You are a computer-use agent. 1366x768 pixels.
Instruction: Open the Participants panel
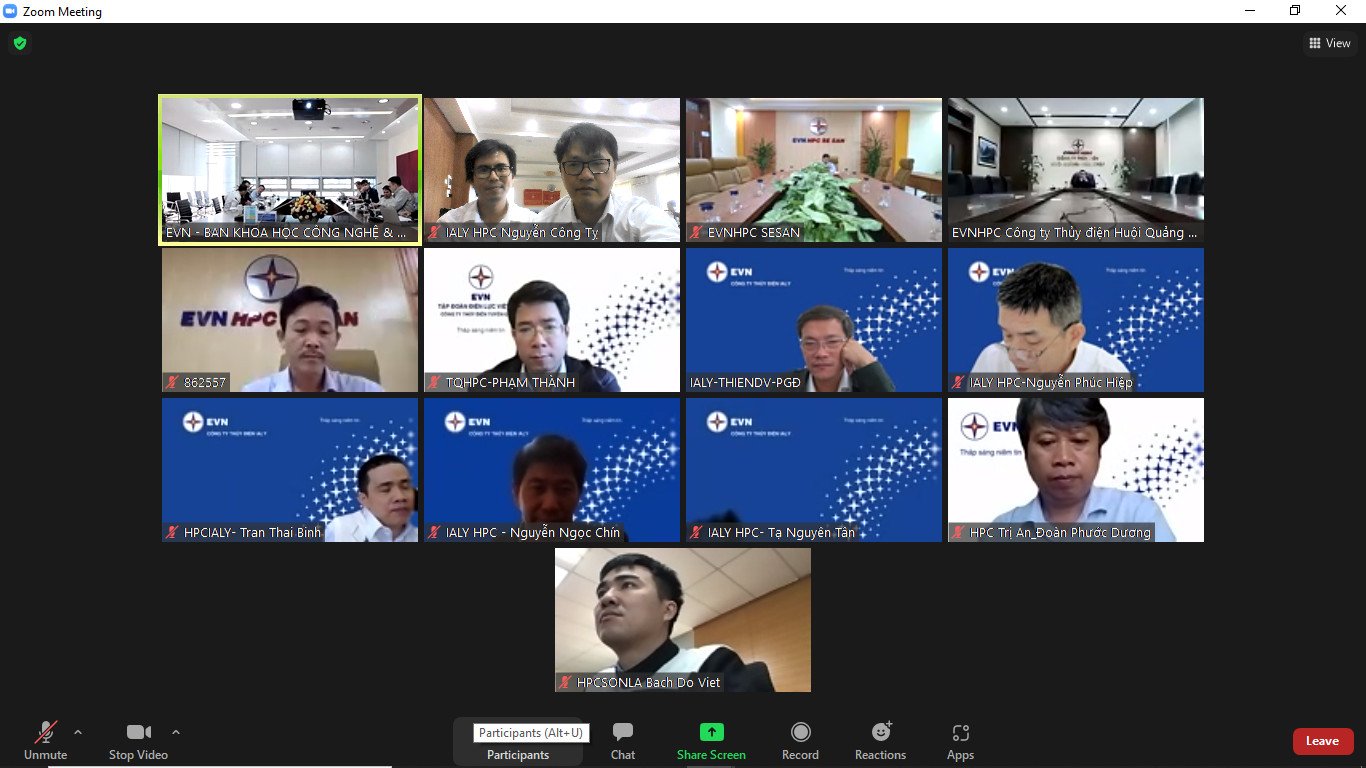pos(518,741)
